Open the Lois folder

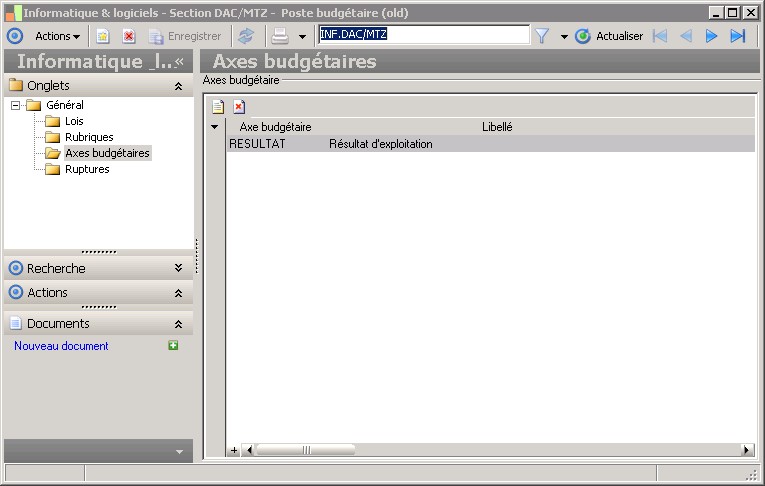pos(74,121)
